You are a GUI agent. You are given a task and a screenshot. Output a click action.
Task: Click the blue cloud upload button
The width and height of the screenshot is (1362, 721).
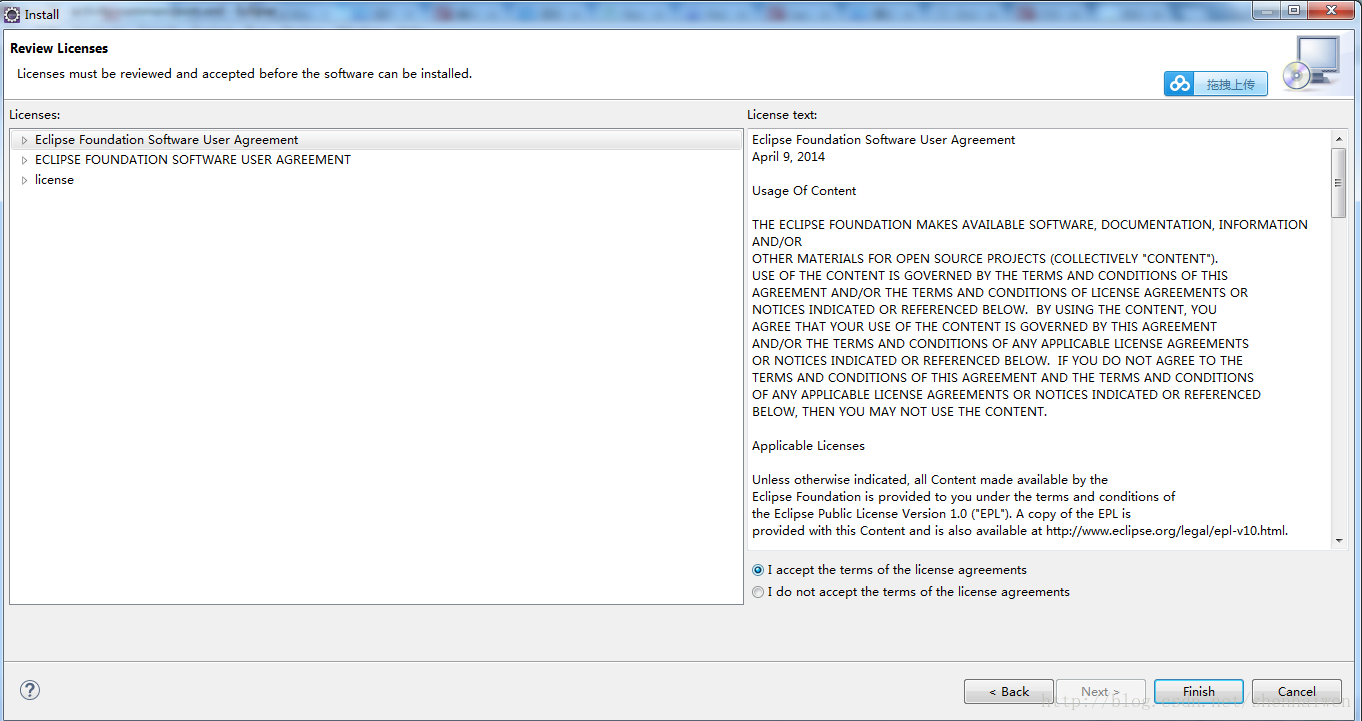pyautogui.click(x=1215, y=84)
